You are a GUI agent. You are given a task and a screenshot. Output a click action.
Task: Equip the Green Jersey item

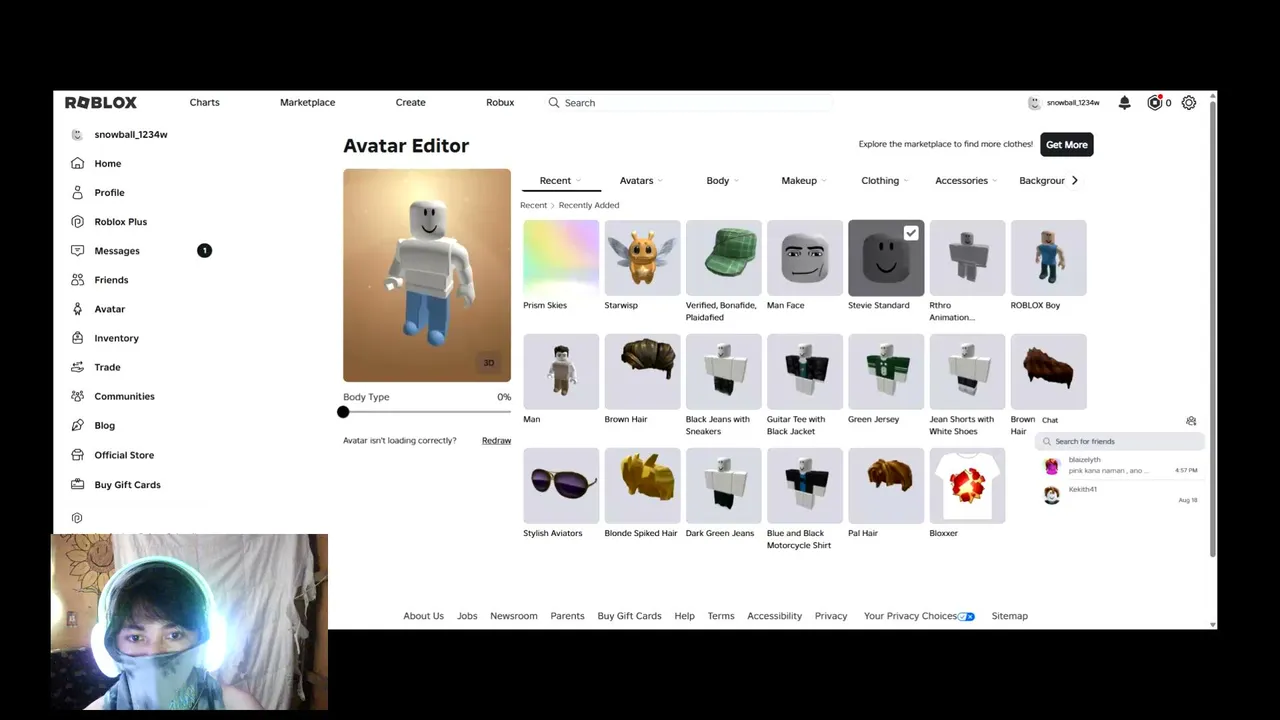coord(886,372)
